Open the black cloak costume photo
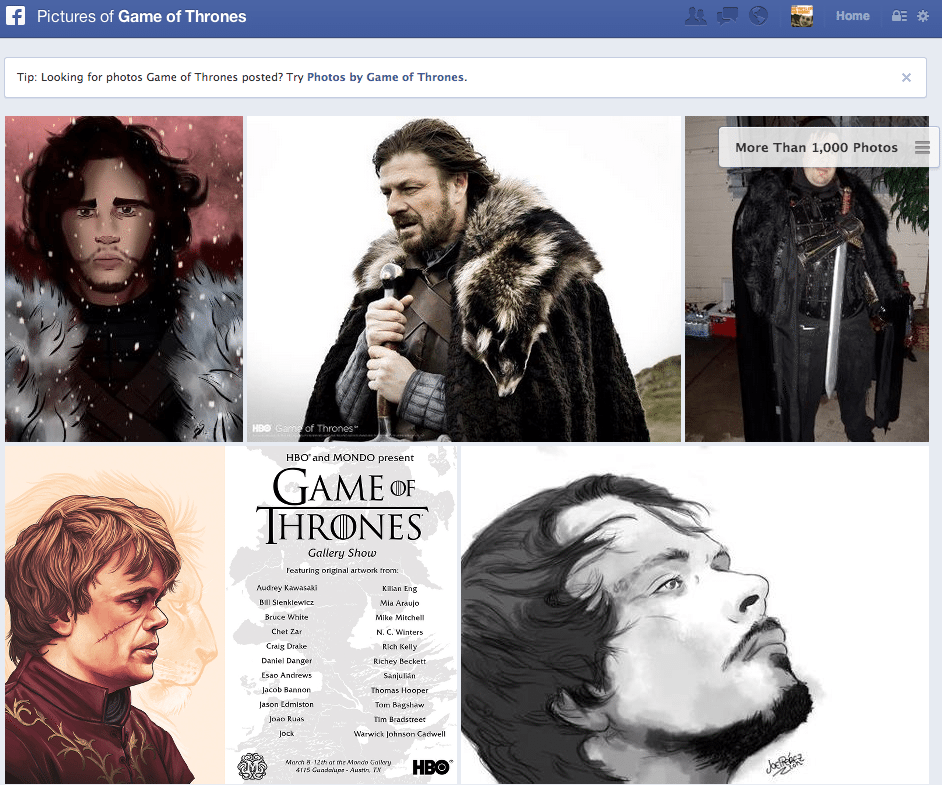The height and width of the screenshot is (785, 942). [807, 279]
